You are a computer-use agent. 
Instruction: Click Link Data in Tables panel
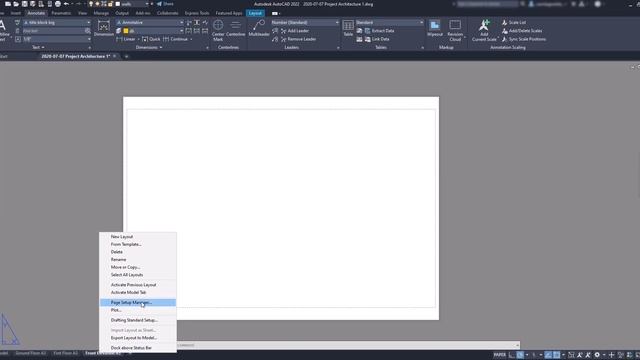(377, 39)
